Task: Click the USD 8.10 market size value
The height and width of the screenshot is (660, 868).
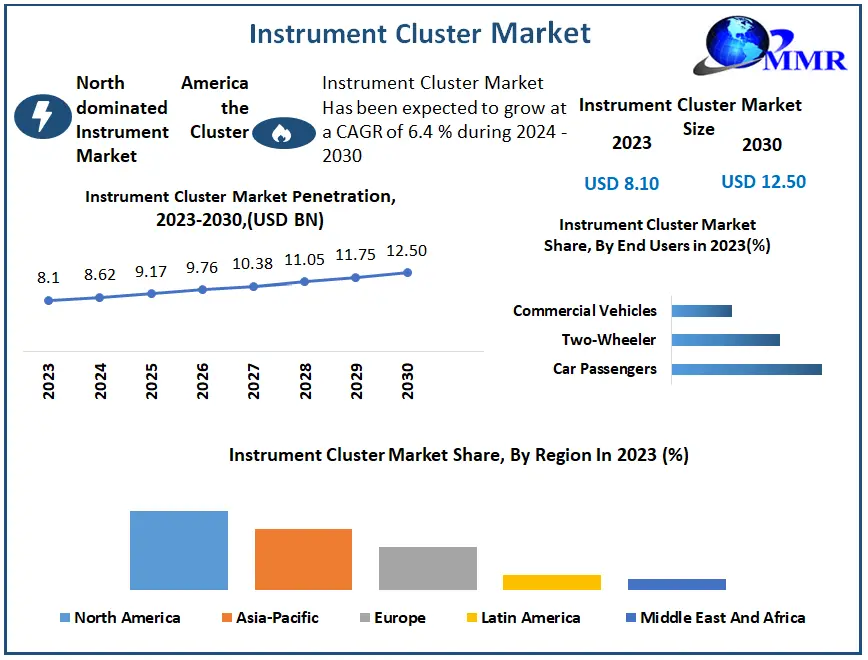Action: pyautogui.click(x=621, y=183)
